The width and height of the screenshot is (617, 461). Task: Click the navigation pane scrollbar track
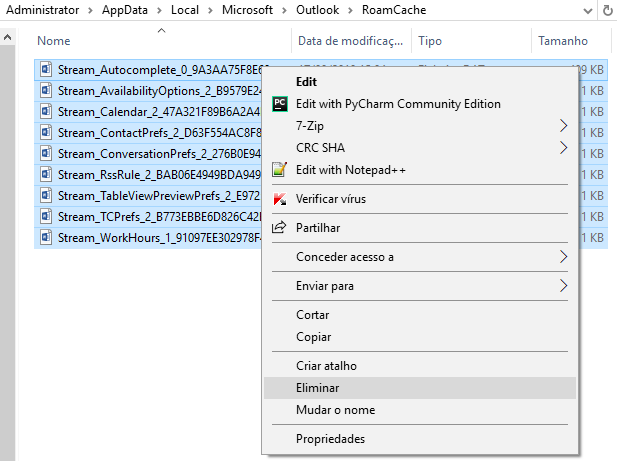7,252
